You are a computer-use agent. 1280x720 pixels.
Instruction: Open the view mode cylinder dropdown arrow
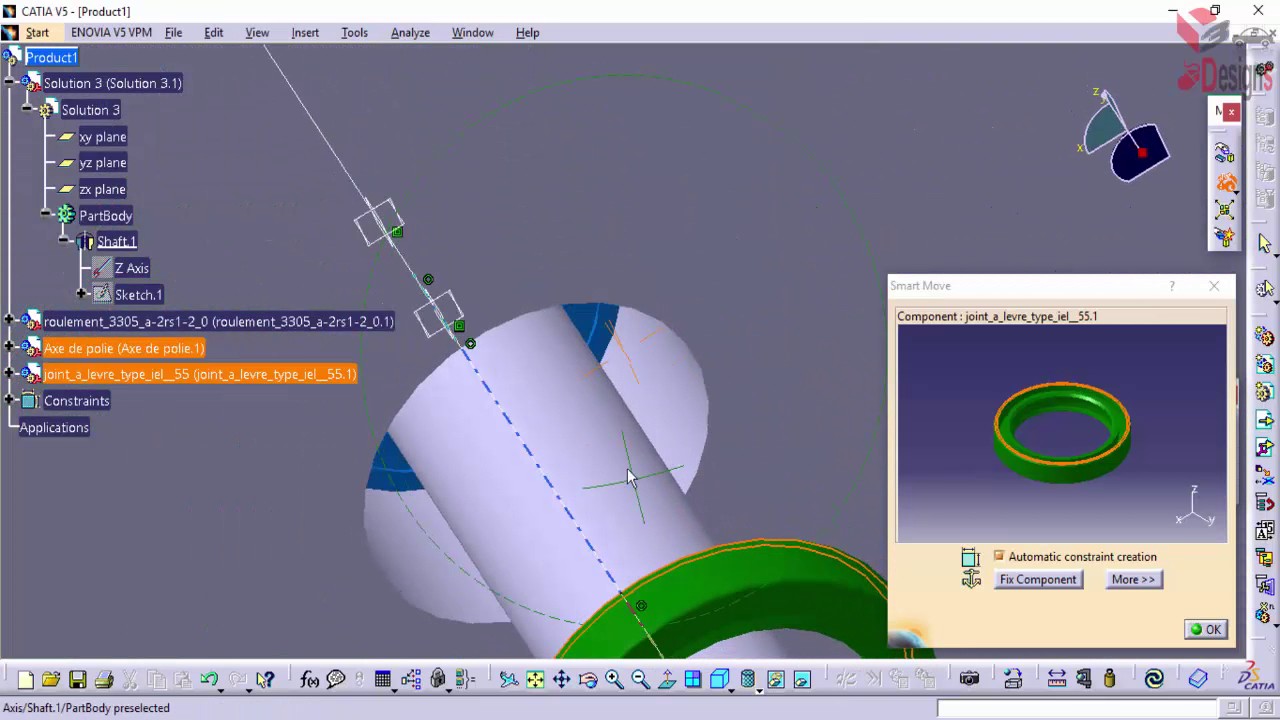760,691
